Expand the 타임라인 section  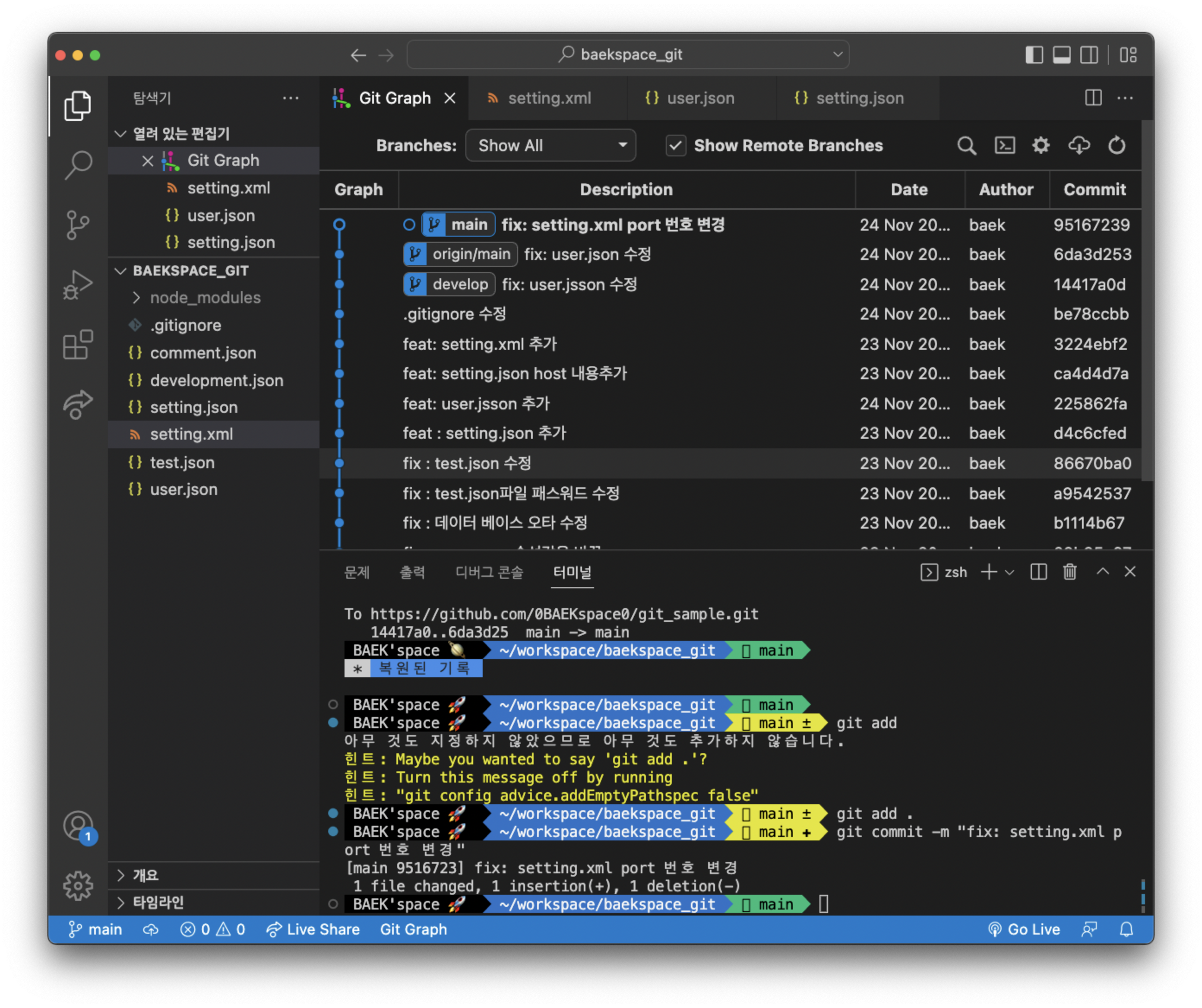tap(158, 903)
